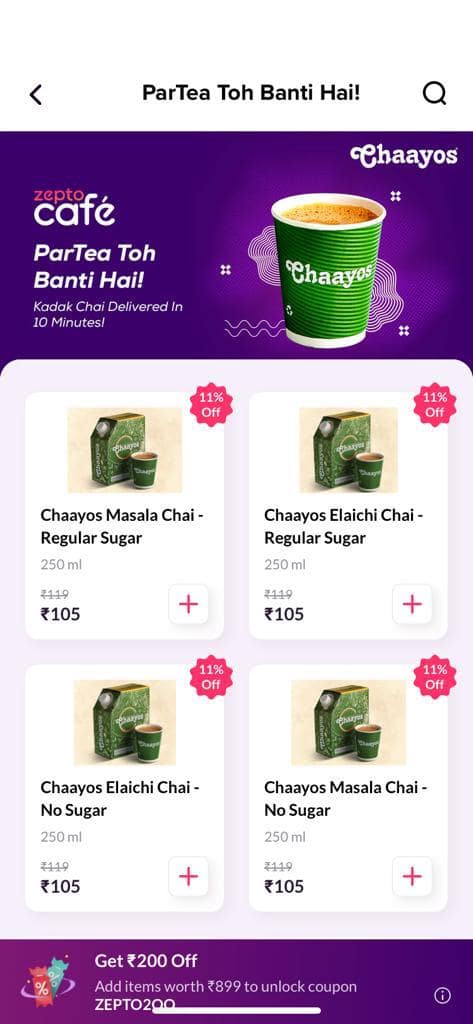
Task: Open Masala Chai Regular Sugar product image
Action: (125, 450)
